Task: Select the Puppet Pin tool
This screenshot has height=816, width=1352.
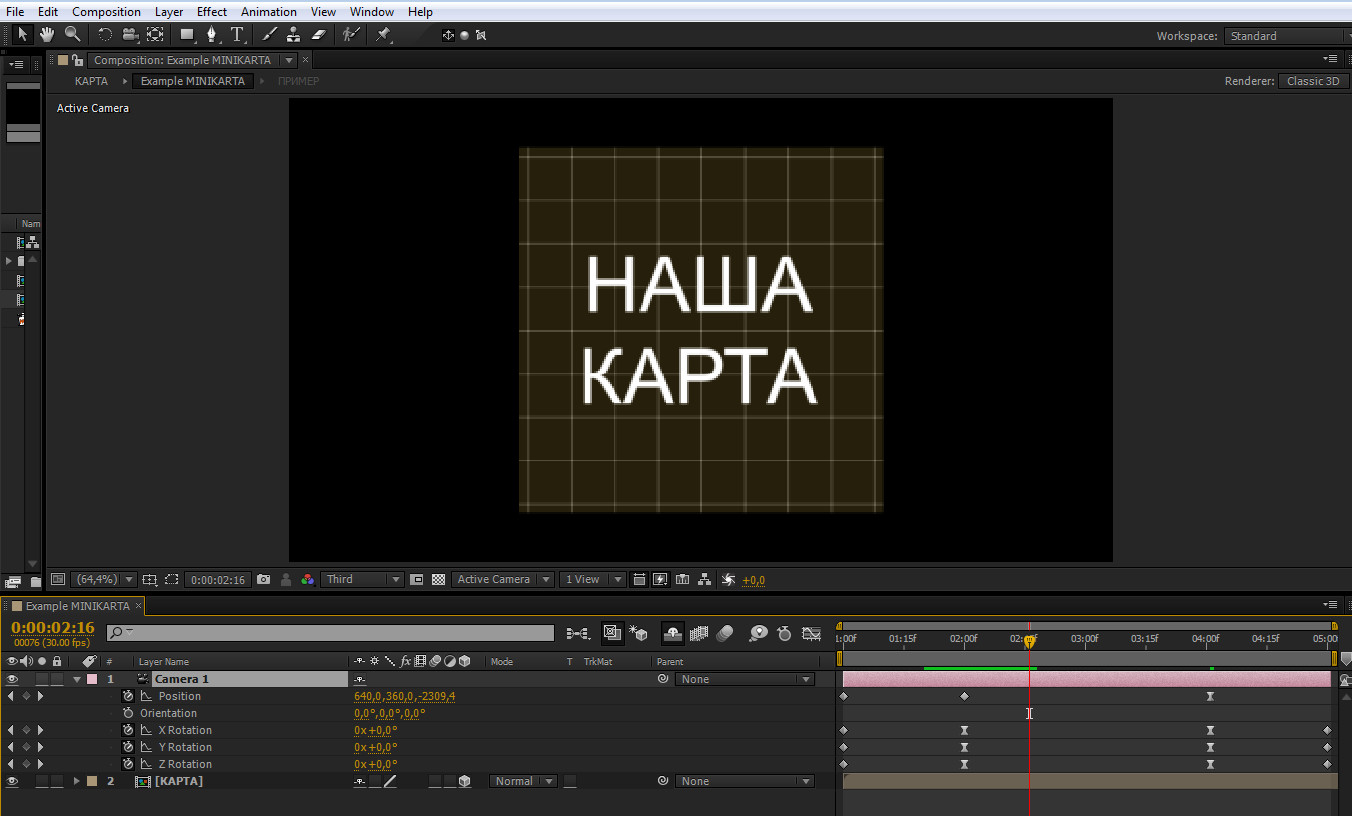Action: [382, 35]
